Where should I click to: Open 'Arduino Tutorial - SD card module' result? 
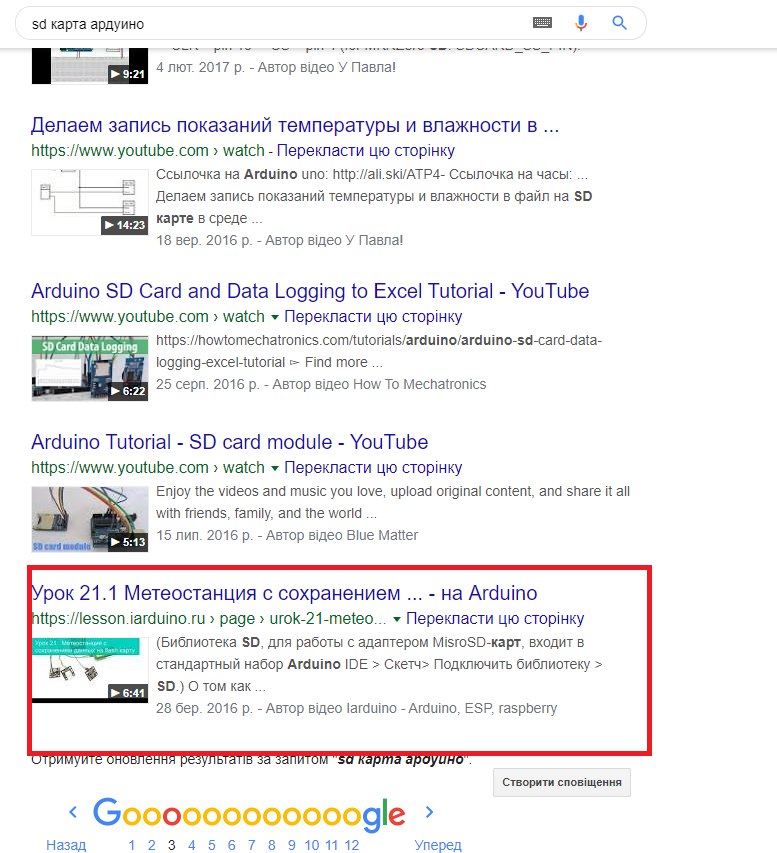(230, 442)
